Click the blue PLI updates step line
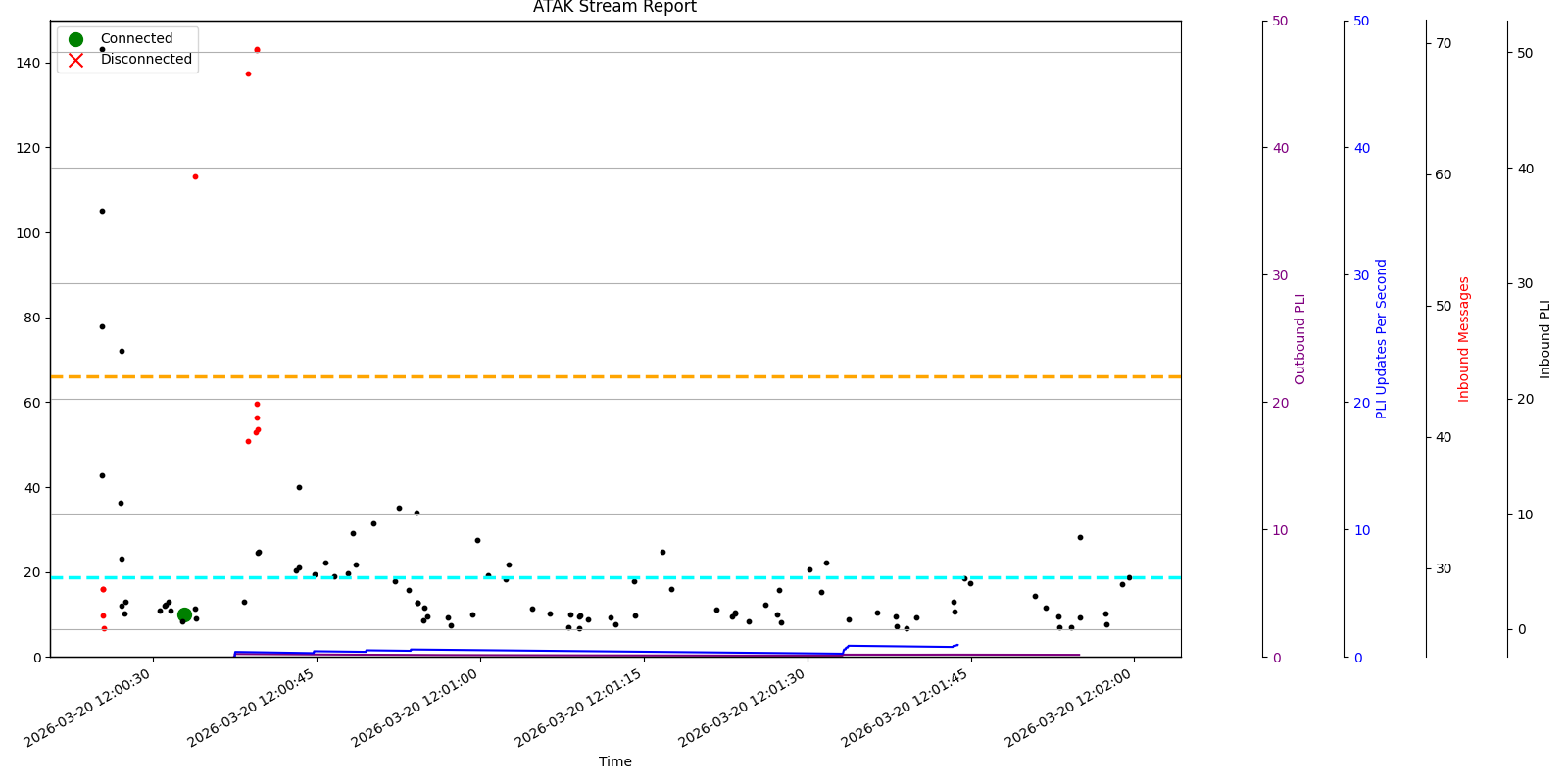Screen dimensions: 1568x784 pyautogui.click(x=588, y=651)
